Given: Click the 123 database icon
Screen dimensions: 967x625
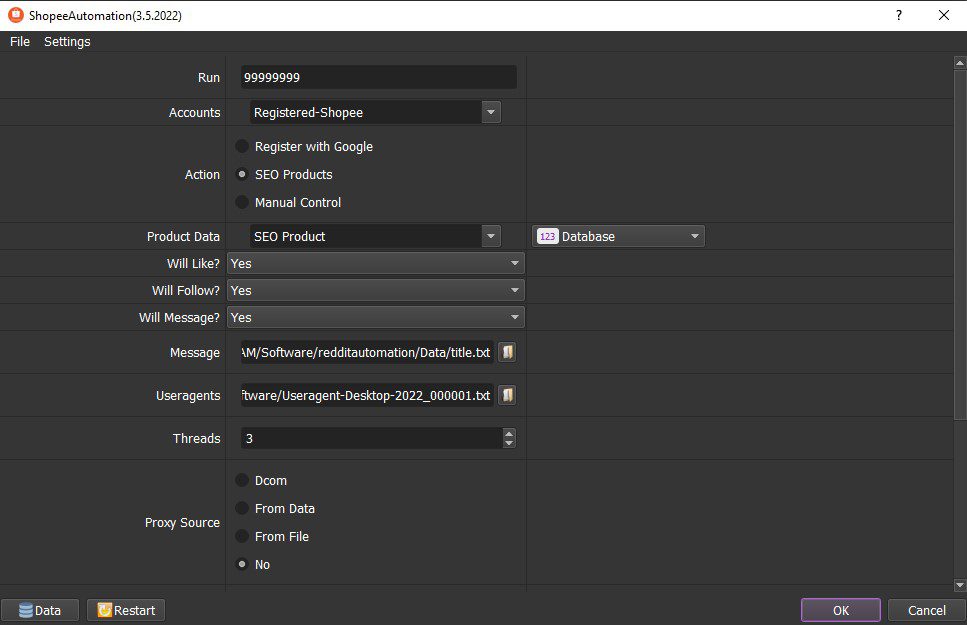Looking at the screenshot, I should tap(547, 236).
